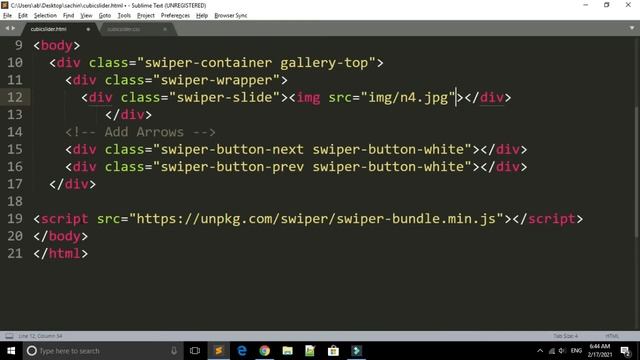Open the Browser Sync menu
This screenshot has height=360, width=640.
pyautogui.click(x=231, y=16)
